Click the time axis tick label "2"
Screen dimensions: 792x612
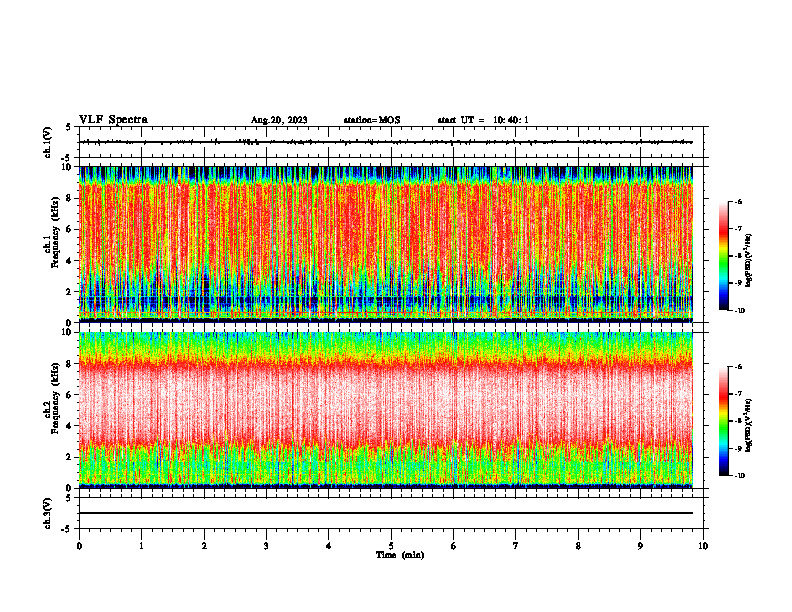click(204, 546)
